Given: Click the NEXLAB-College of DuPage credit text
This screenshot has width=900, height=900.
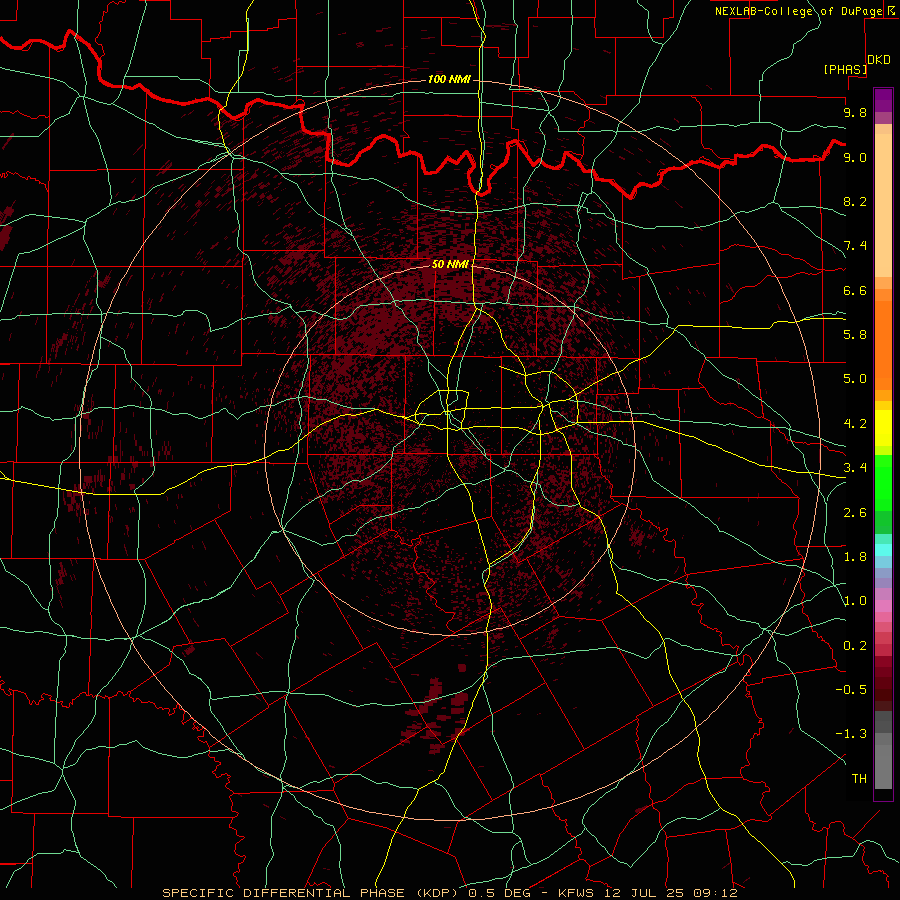Looking at the screenshot, I should [799, 11].
